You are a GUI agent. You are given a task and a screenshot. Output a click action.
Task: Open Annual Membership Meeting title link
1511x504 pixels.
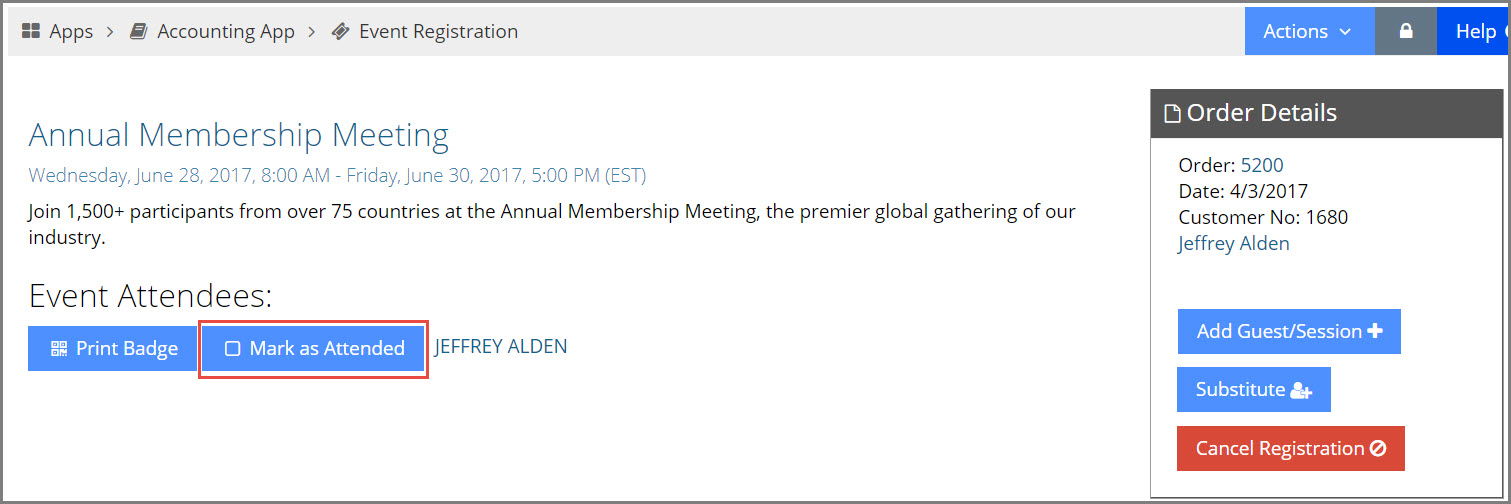click(239, 134)
